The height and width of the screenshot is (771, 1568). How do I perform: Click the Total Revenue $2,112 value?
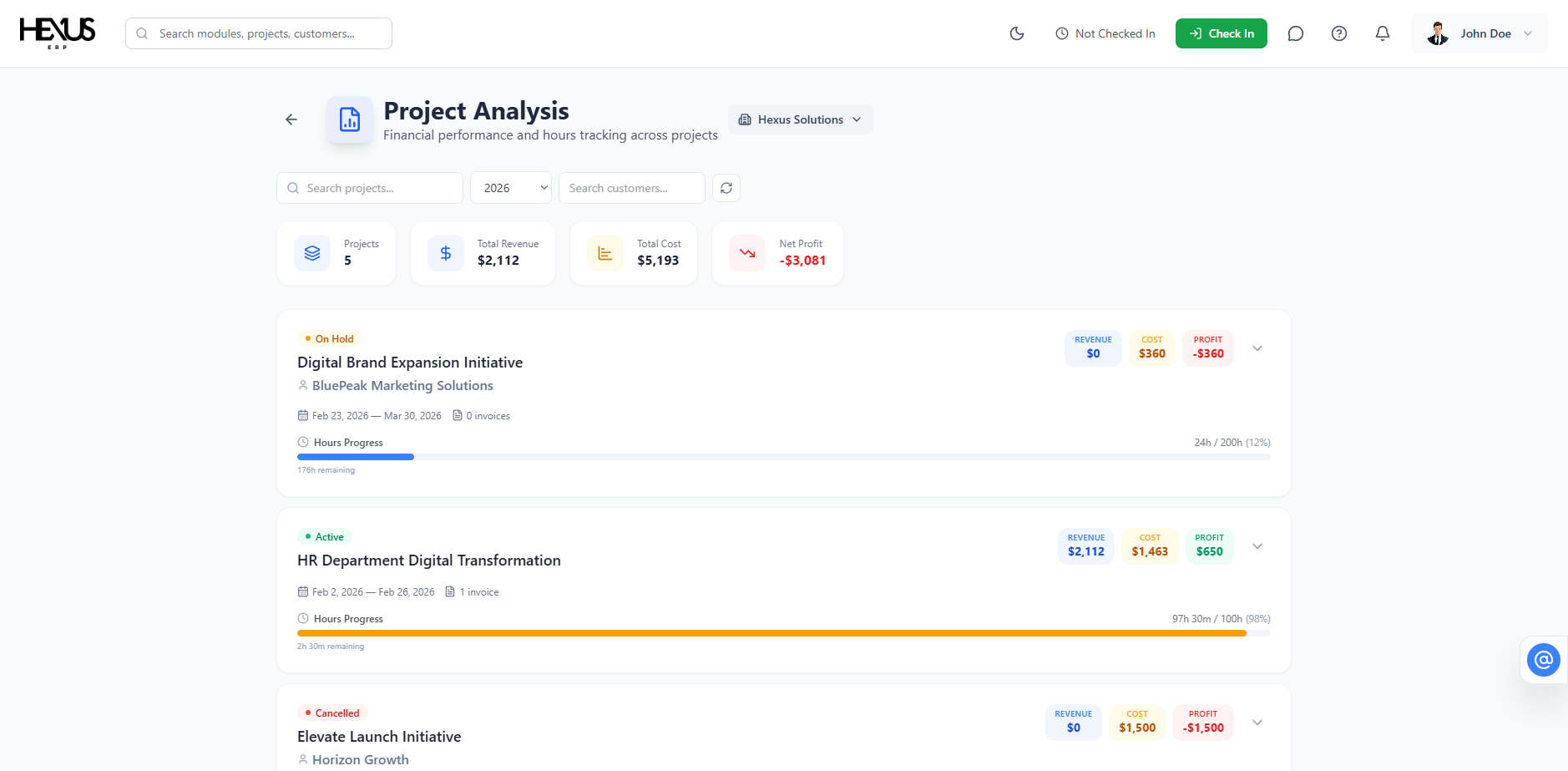tap(498, 261)
